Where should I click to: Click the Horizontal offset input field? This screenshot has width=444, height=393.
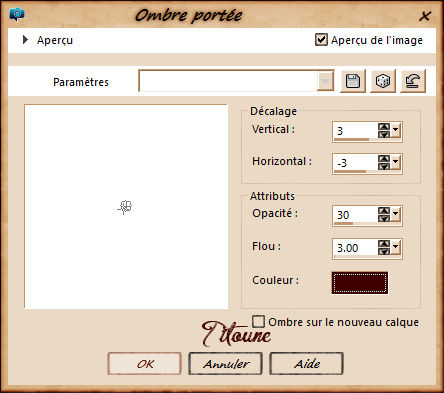pos(355,162)
